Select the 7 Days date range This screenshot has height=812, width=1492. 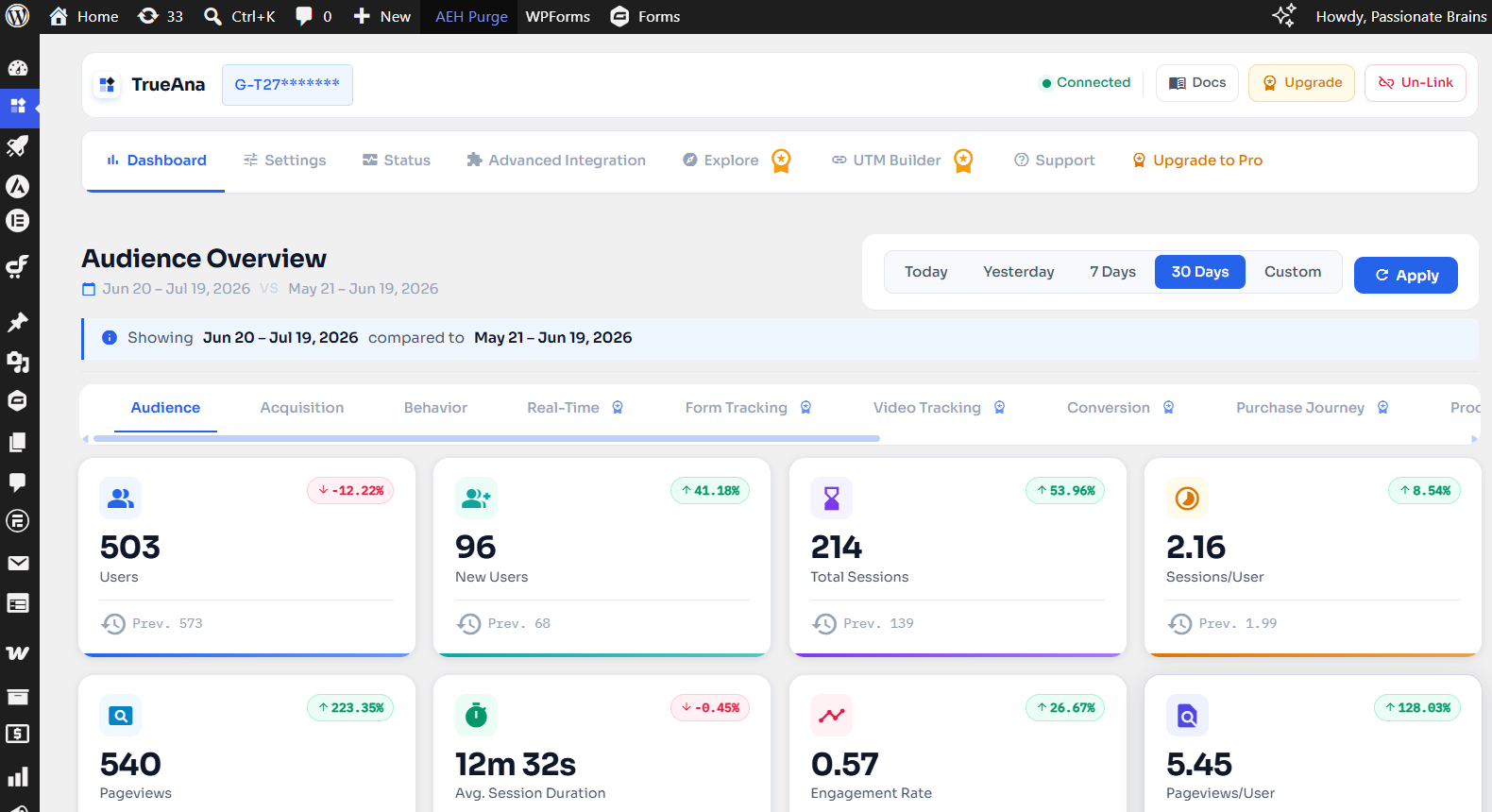click(x=1112, y=272)
